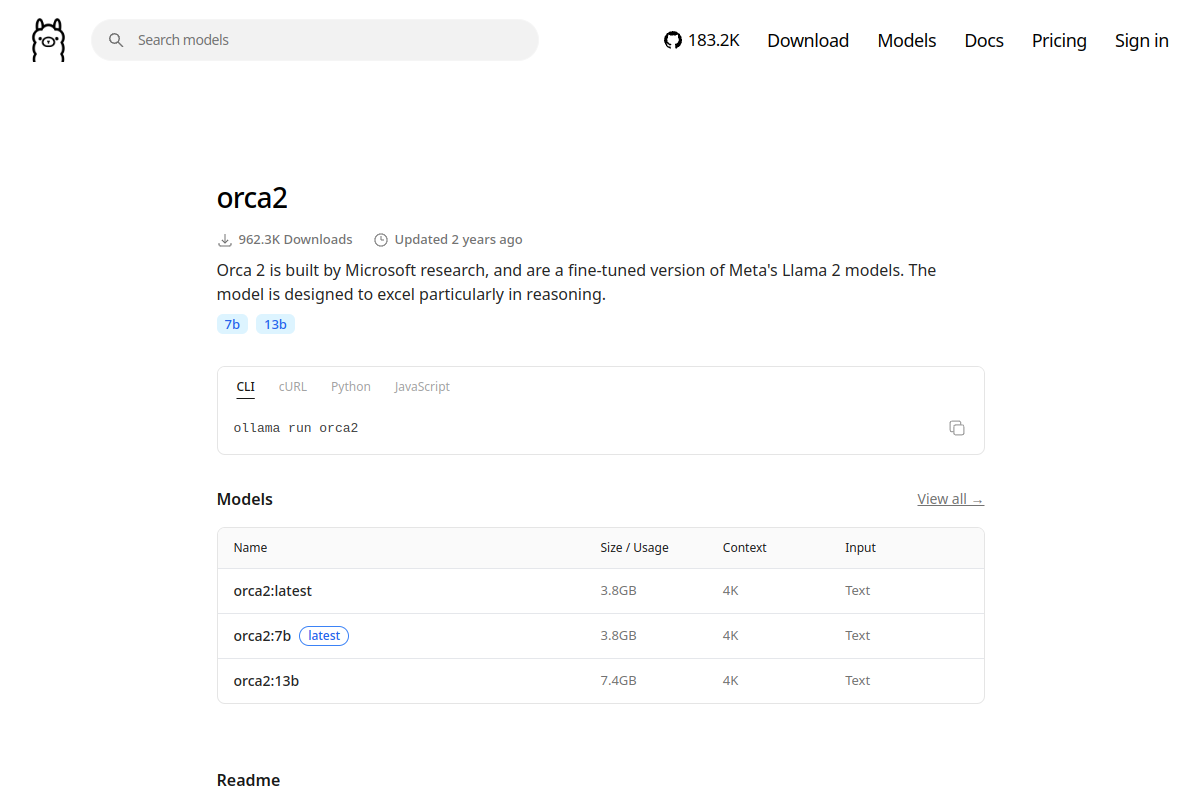The image size is (1200, 800).
Task: Open the orca2:7b model row
Action: pyautogui.click(x=601, y=636)
